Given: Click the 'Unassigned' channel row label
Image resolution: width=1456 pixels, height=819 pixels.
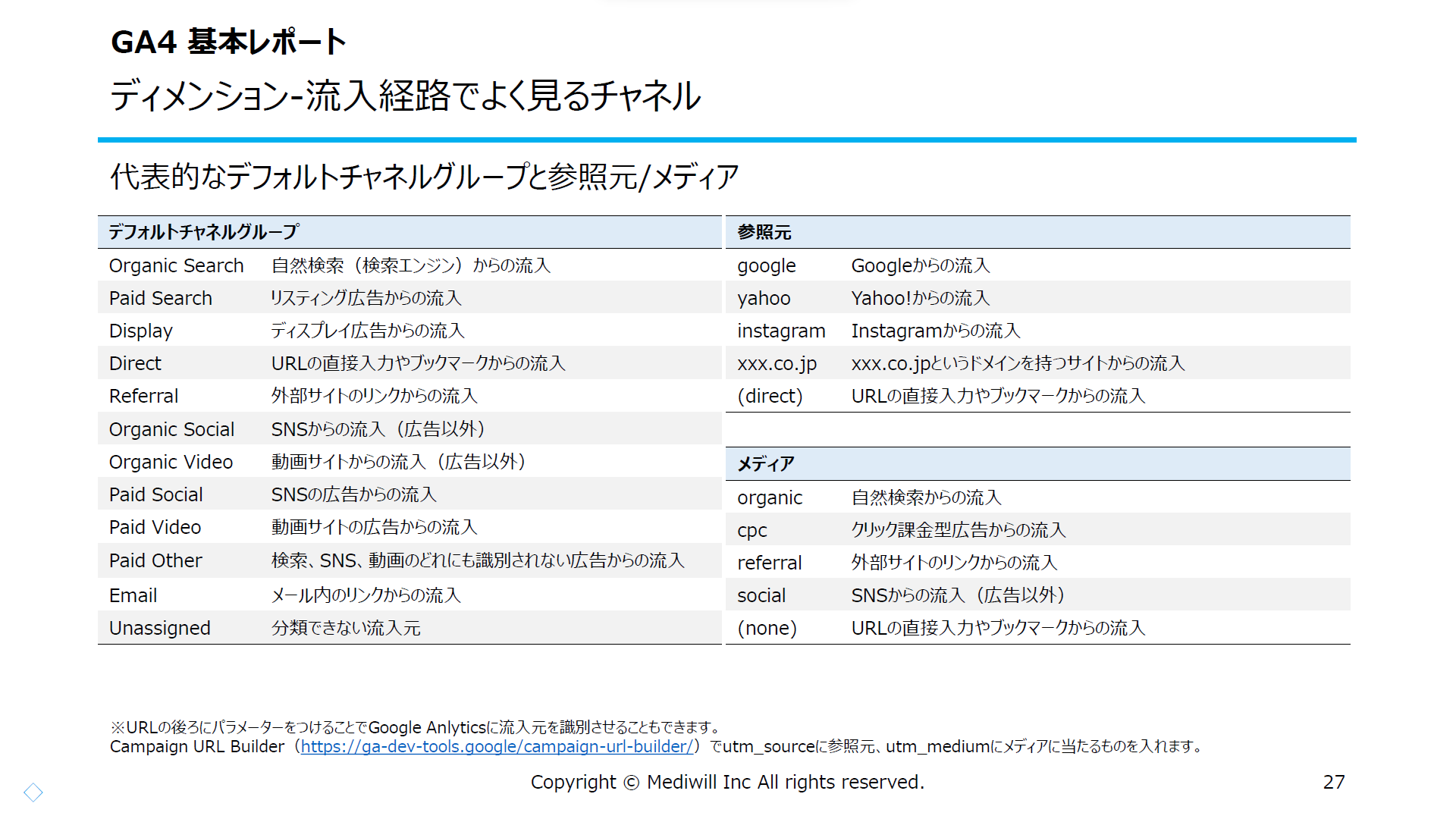Looking at the screenshot, I should tap(160, 628).
